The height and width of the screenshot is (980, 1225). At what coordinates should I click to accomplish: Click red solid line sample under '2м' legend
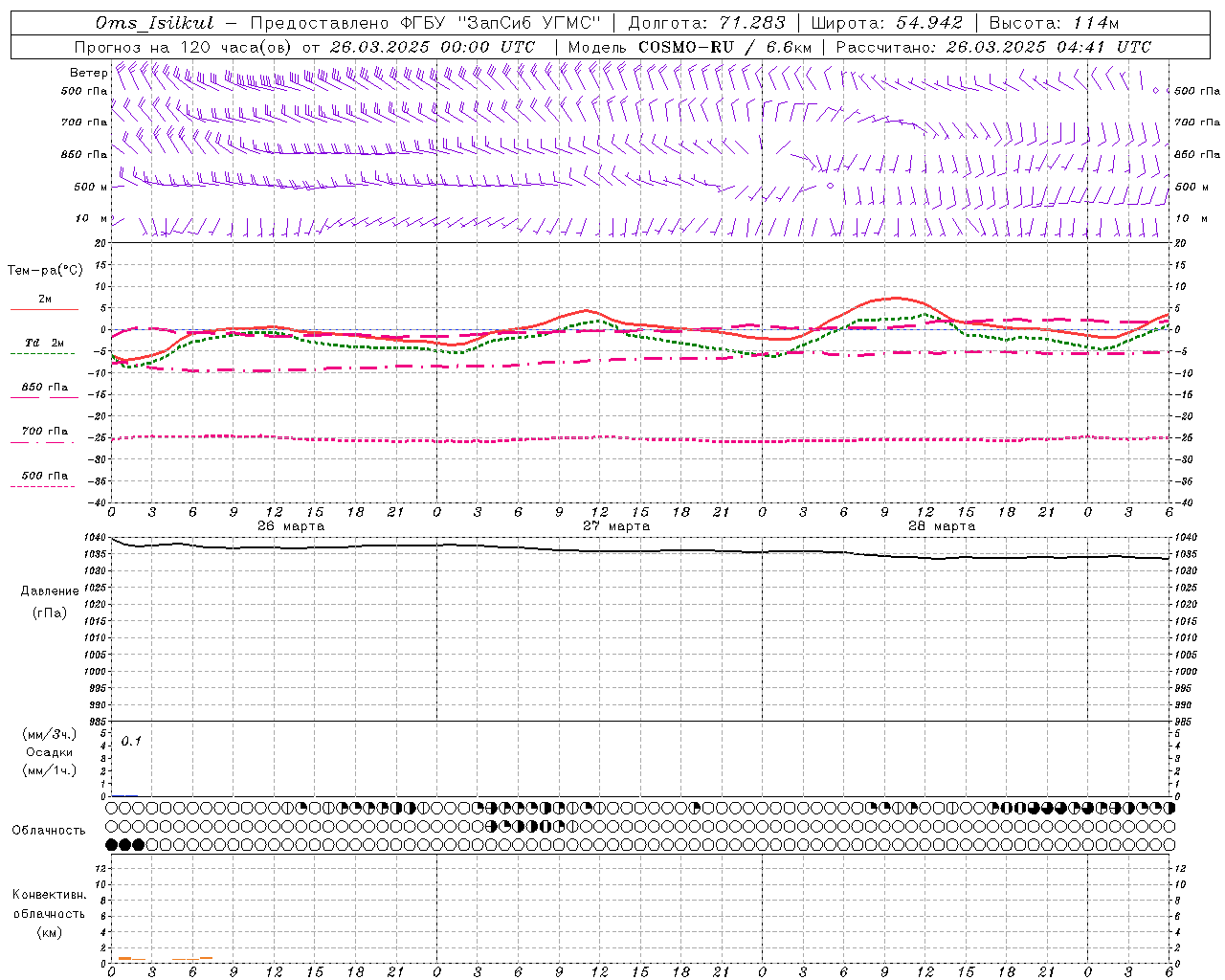44,309
